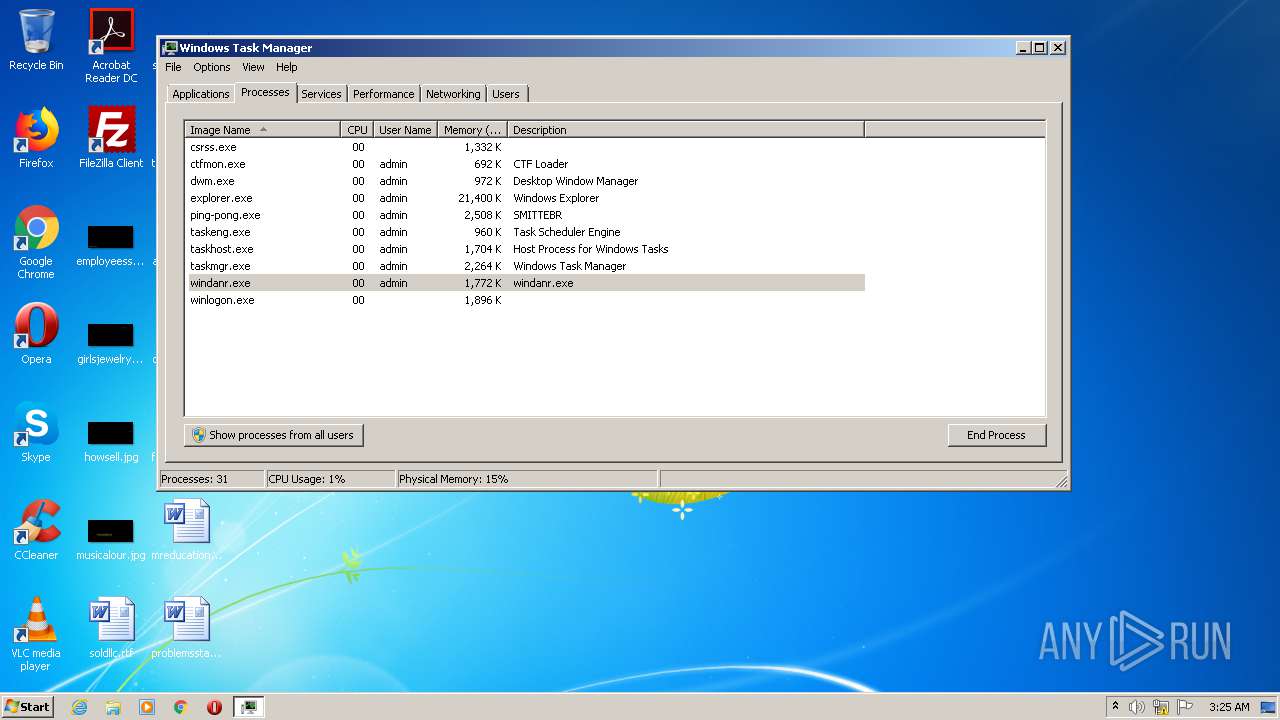Open employeess desktop file icon
This screenshot has width=1280, height=720.
pyautogui.click(x=111, y=245)
